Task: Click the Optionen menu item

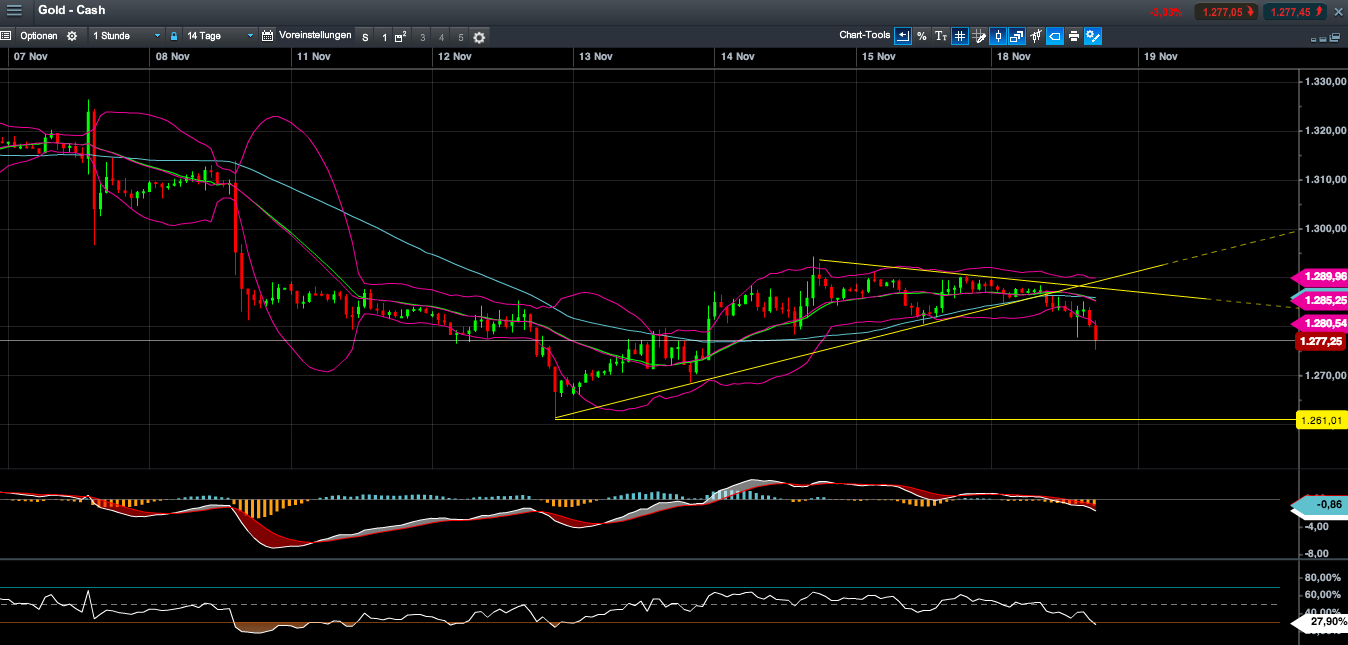Action: pos(40,35)
